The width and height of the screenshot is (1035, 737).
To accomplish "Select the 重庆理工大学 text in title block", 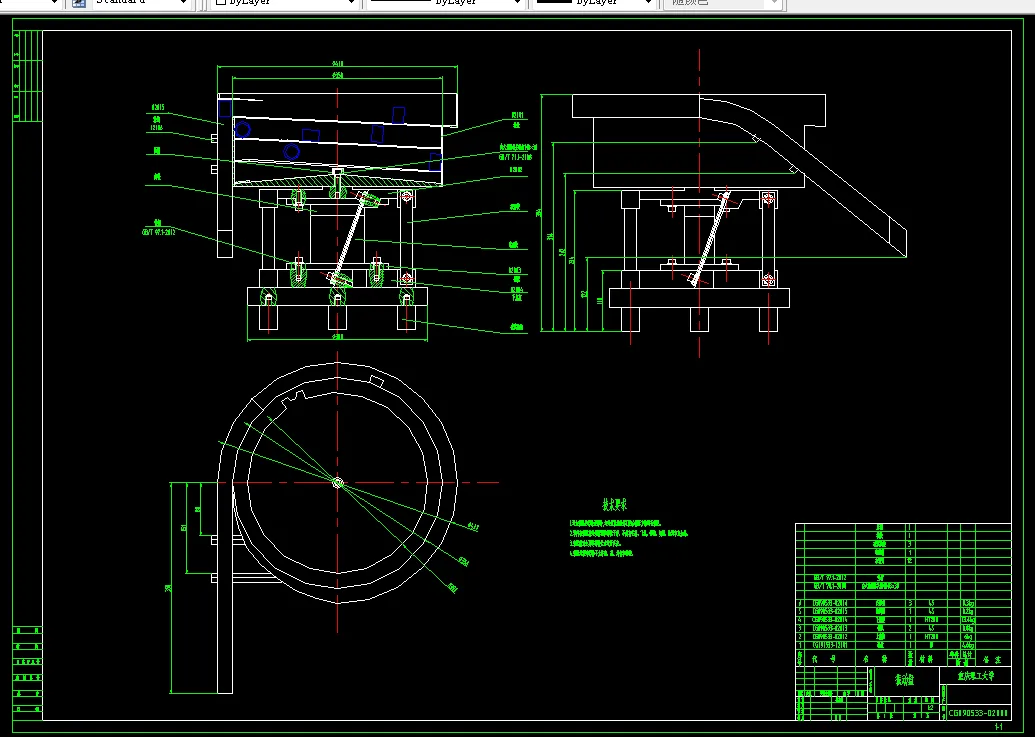I will (976, 676).
